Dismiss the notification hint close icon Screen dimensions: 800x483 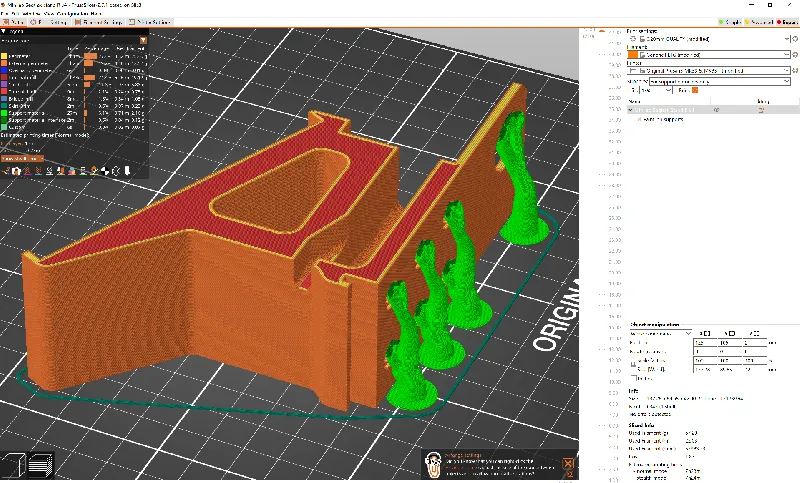[x=568, y=463]
